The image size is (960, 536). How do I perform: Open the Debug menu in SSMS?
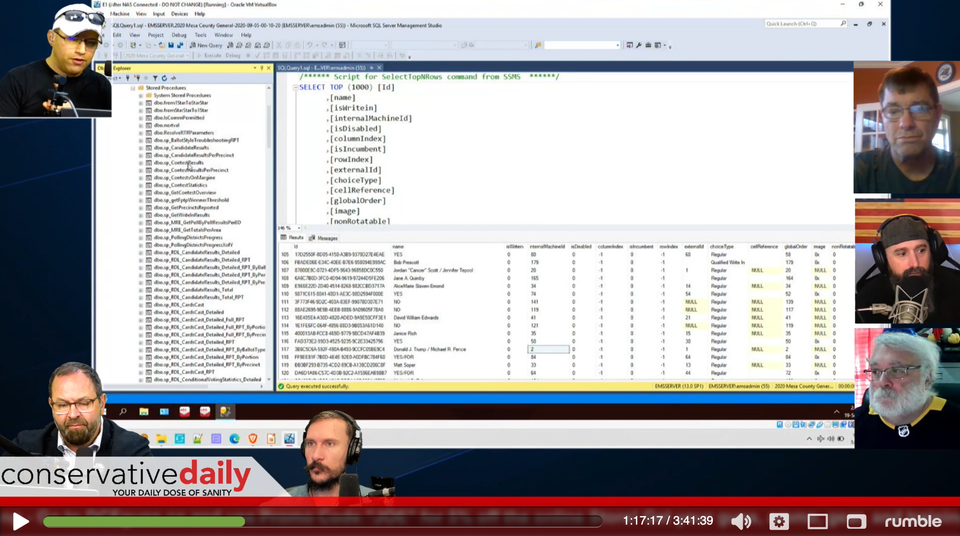point(179,35)
